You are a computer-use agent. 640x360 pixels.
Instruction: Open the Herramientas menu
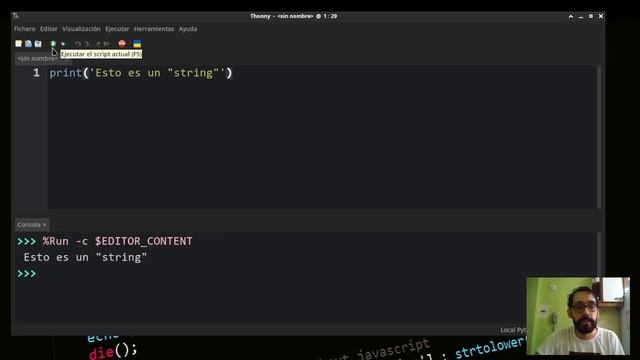(154, 29)
